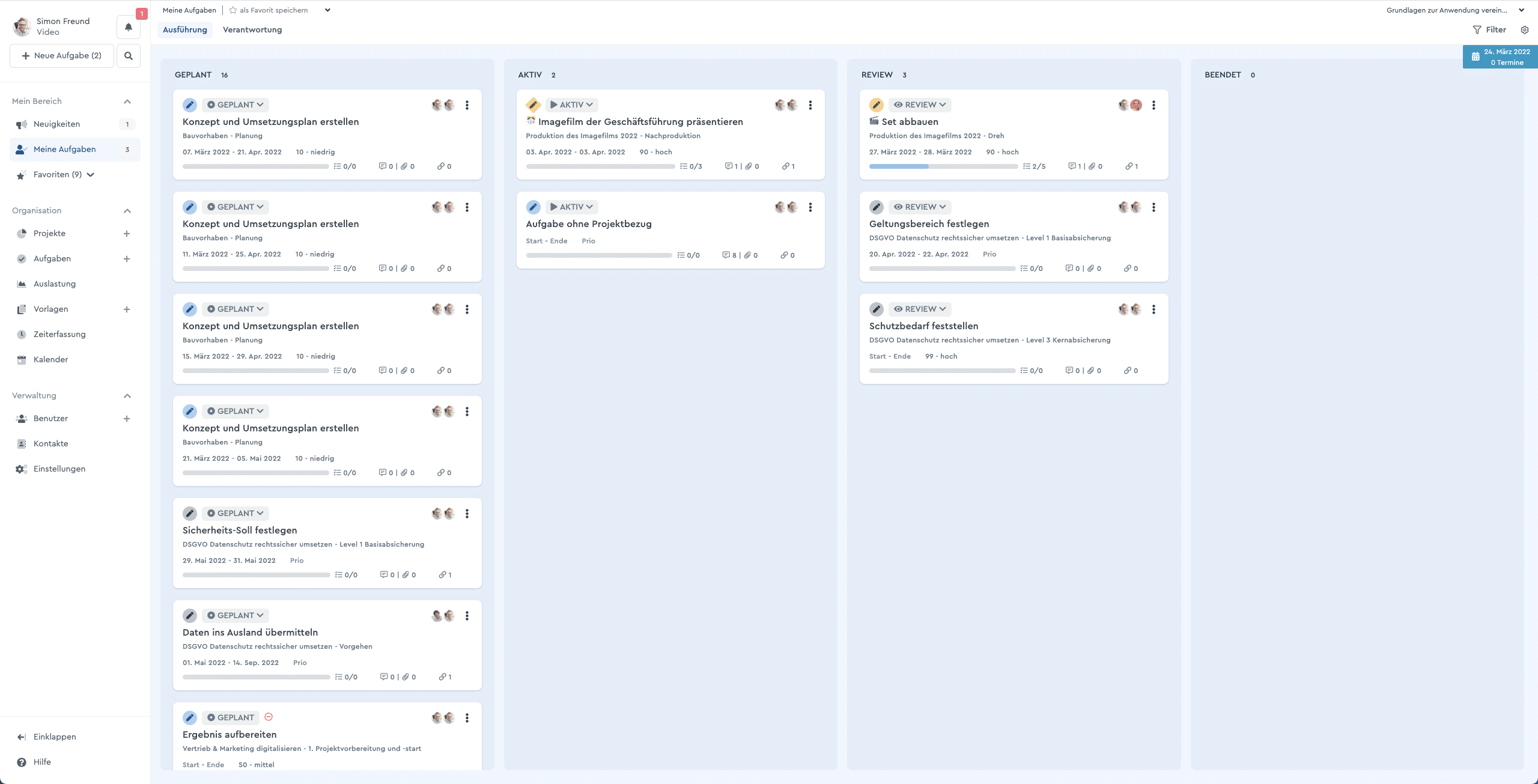Click the star to save as favorite
This screenshot has height=784, width=1538.
click(x=233, y=10)
